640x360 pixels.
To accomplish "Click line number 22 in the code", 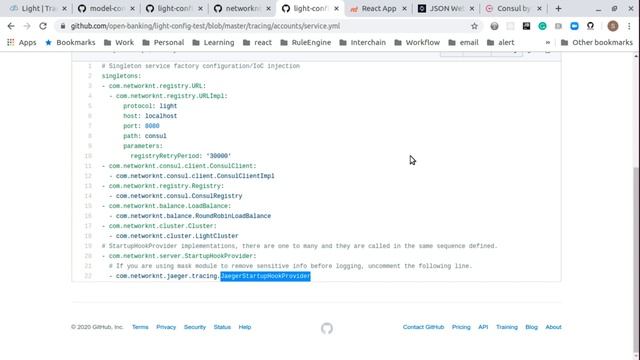I will tap(88, 276).
